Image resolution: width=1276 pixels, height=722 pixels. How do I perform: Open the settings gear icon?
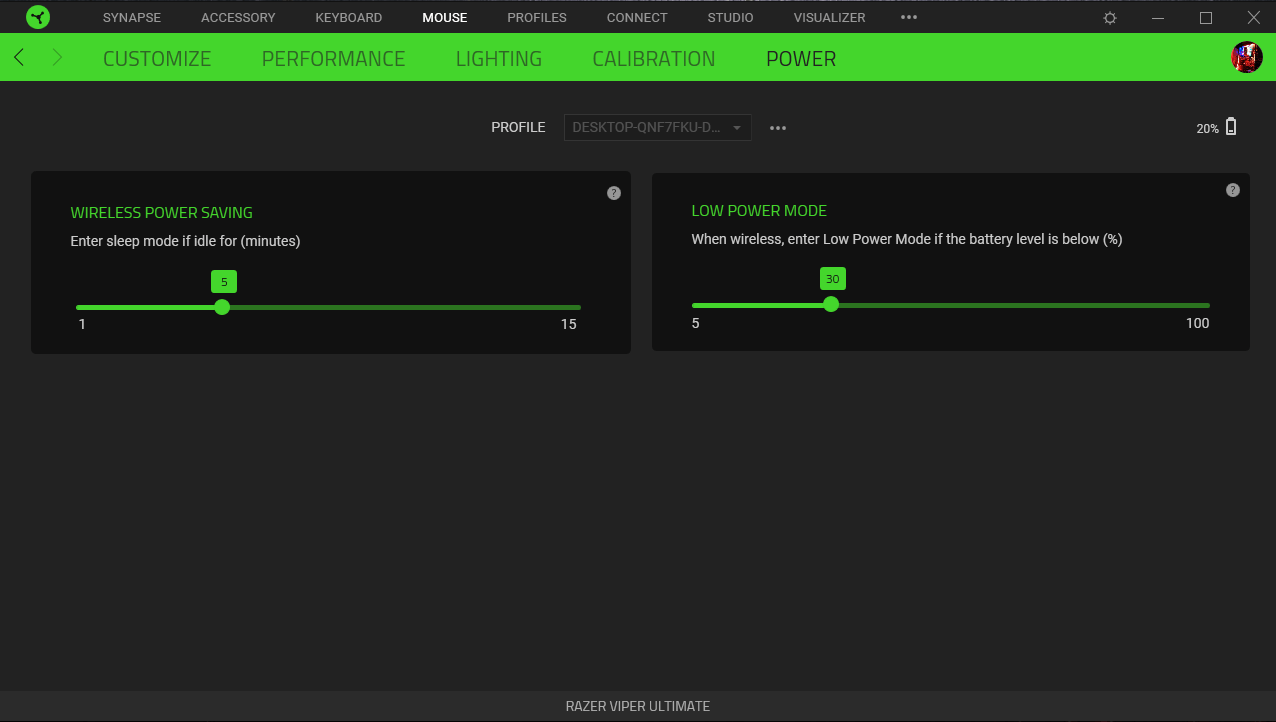(x=1110, y=18)
